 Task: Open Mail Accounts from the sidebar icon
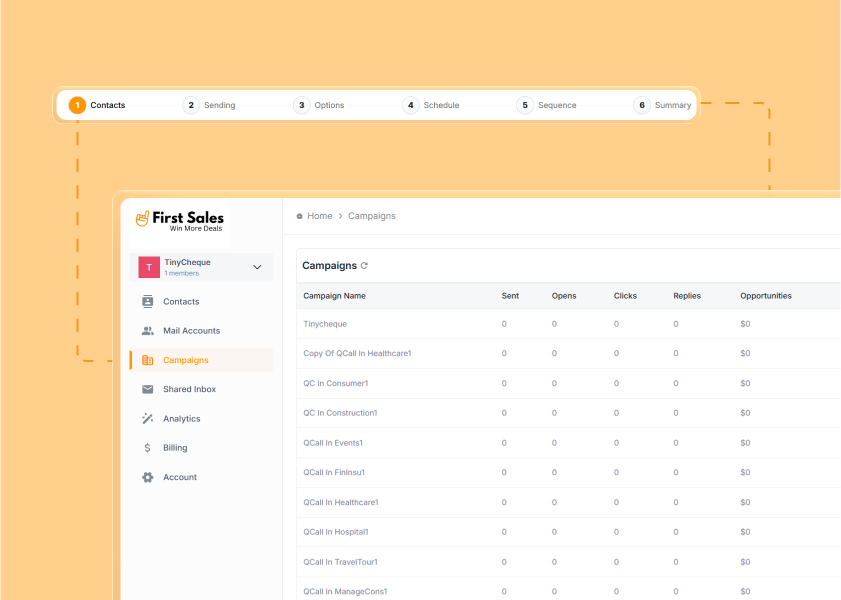[148, 330]
